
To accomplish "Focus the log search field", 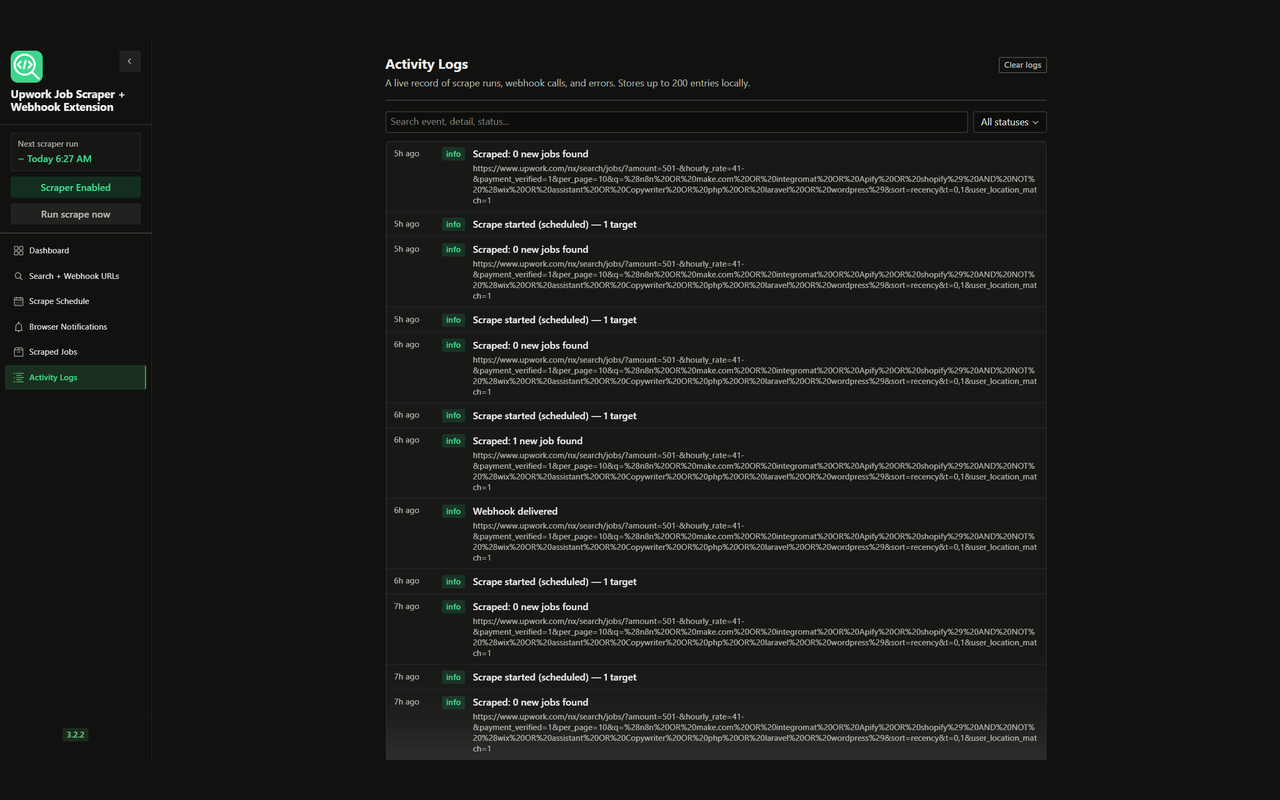I will click(677, 122).
